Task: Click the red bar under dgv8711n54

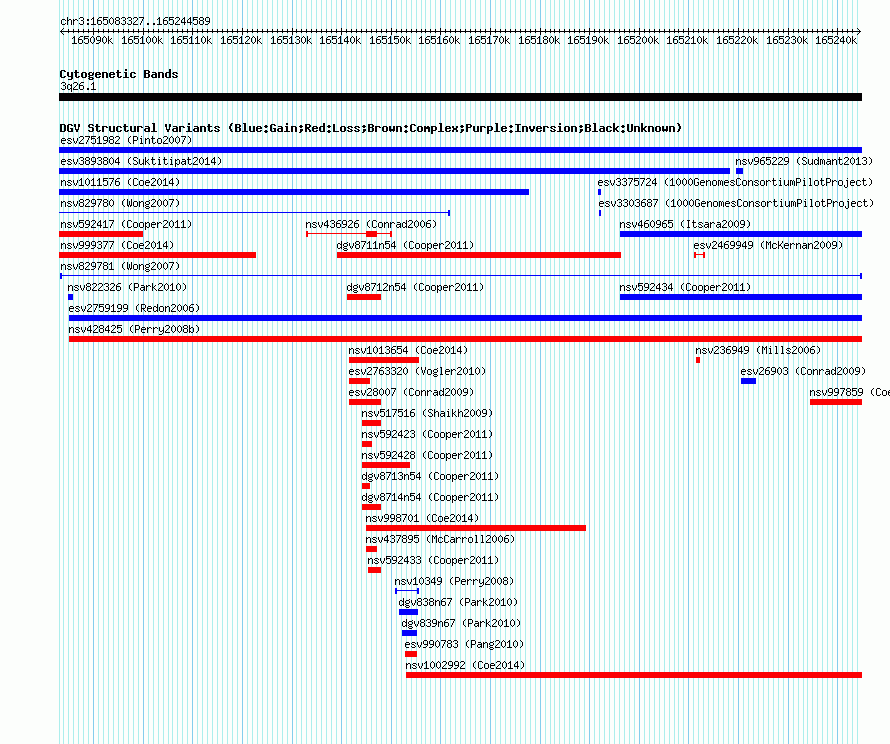Action: coord(478,255)
